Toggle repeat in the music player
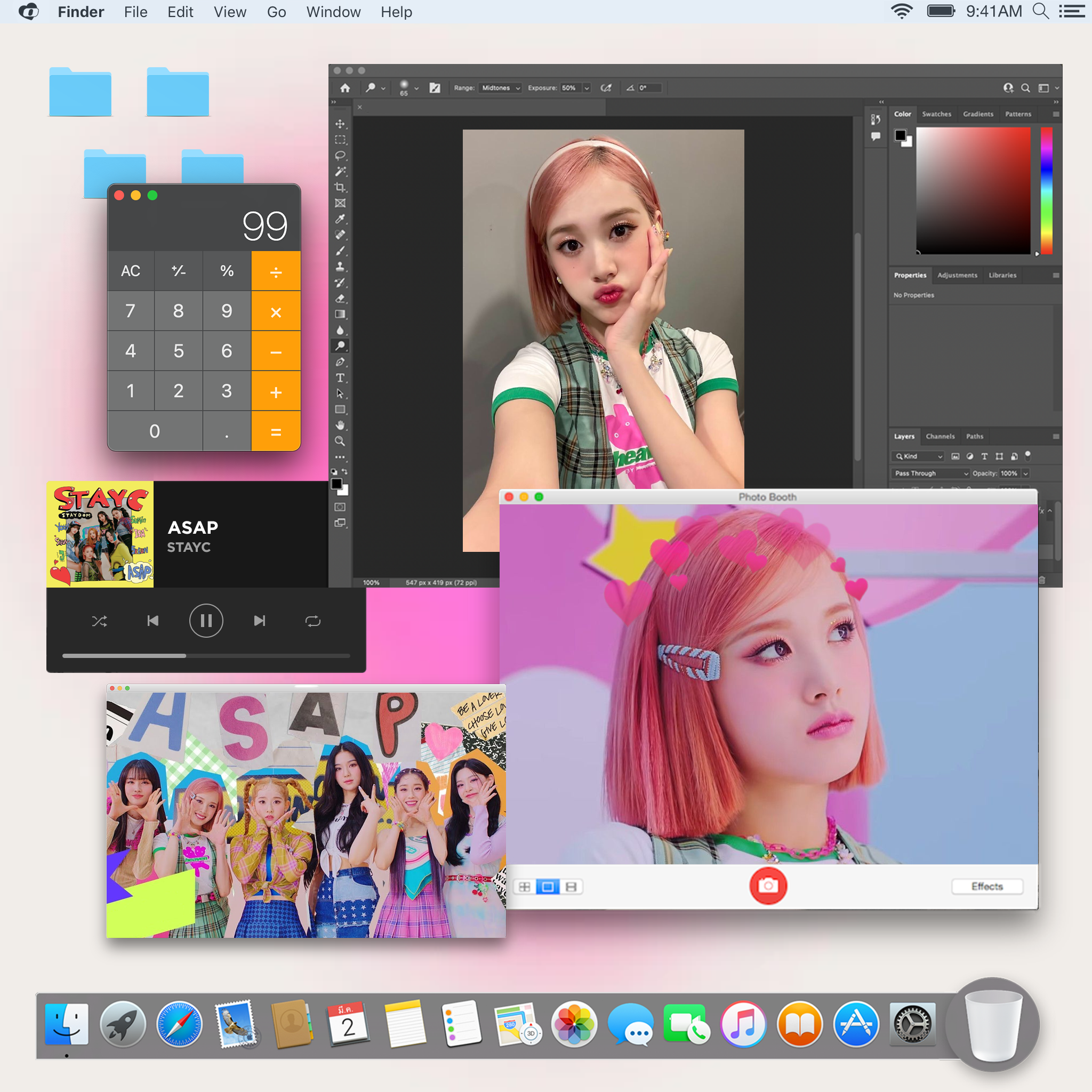The width and height of the screenshot is (1092, 1092). [x=312, y=621]
